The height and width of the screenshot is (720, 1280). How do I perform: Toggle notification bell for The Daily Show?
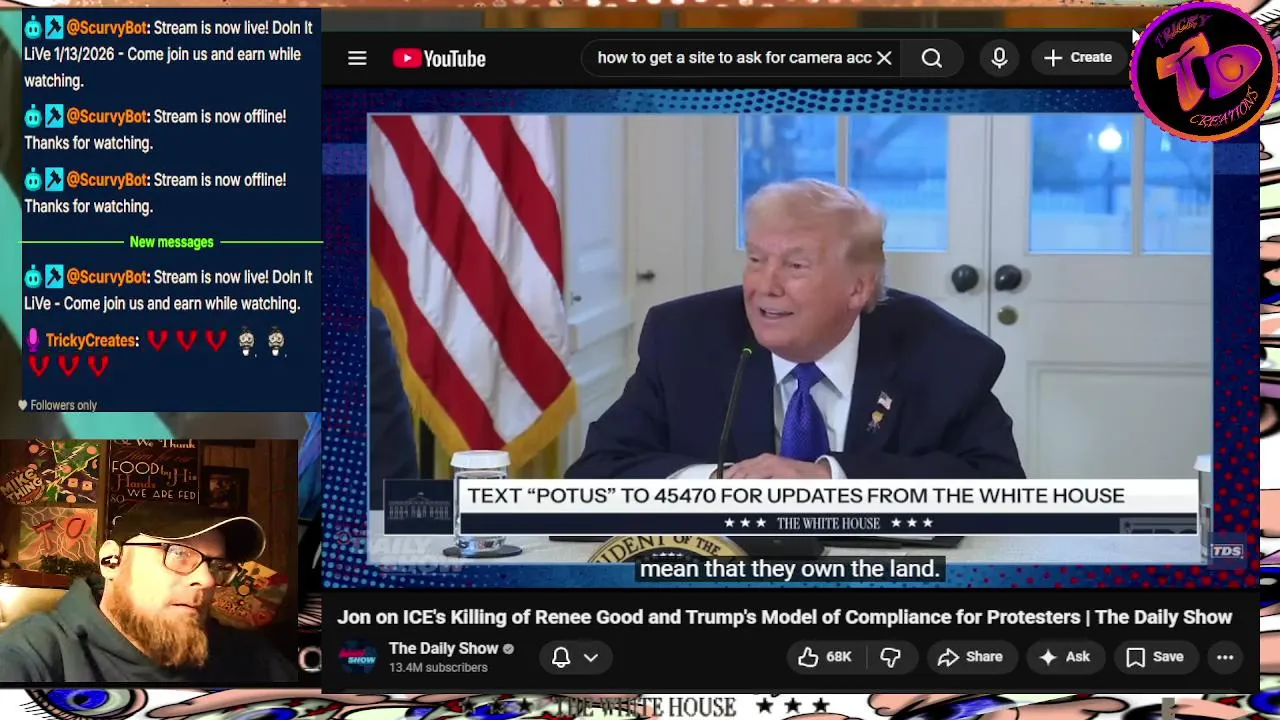point(561,657)
